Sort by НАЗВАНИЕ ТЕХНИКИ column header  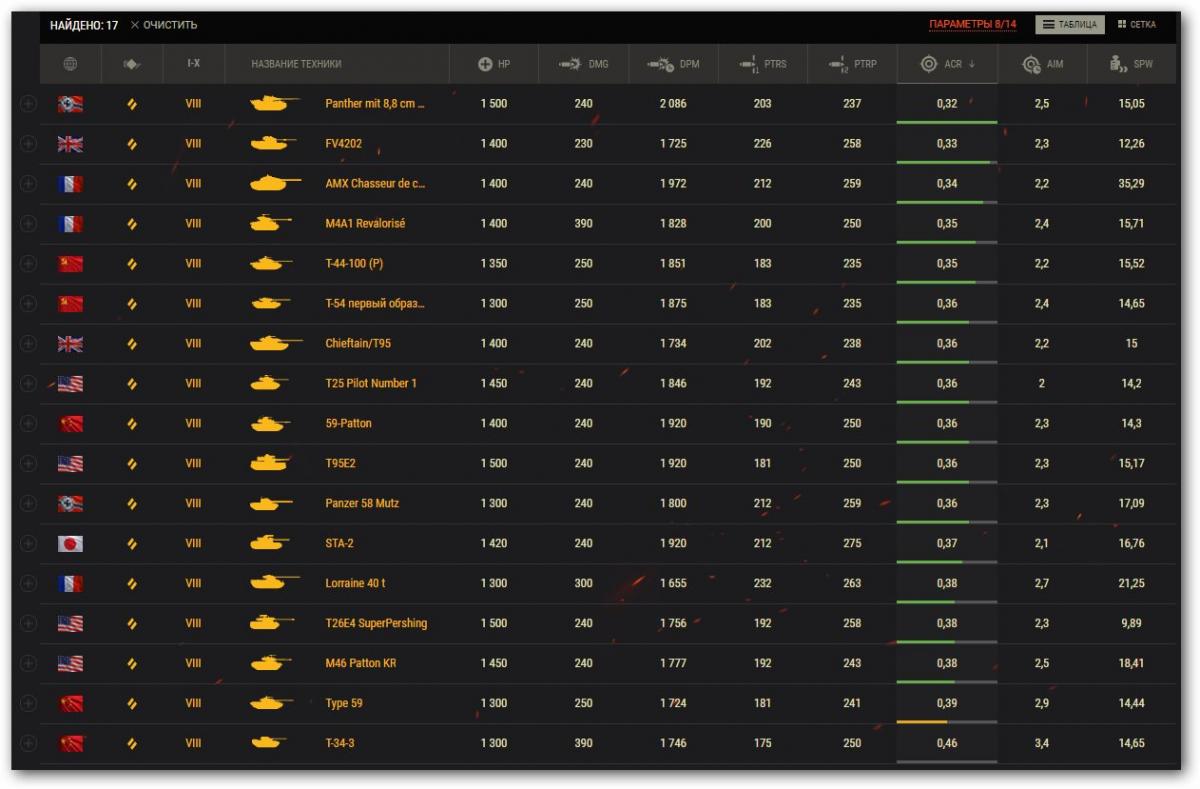(296, 64)
